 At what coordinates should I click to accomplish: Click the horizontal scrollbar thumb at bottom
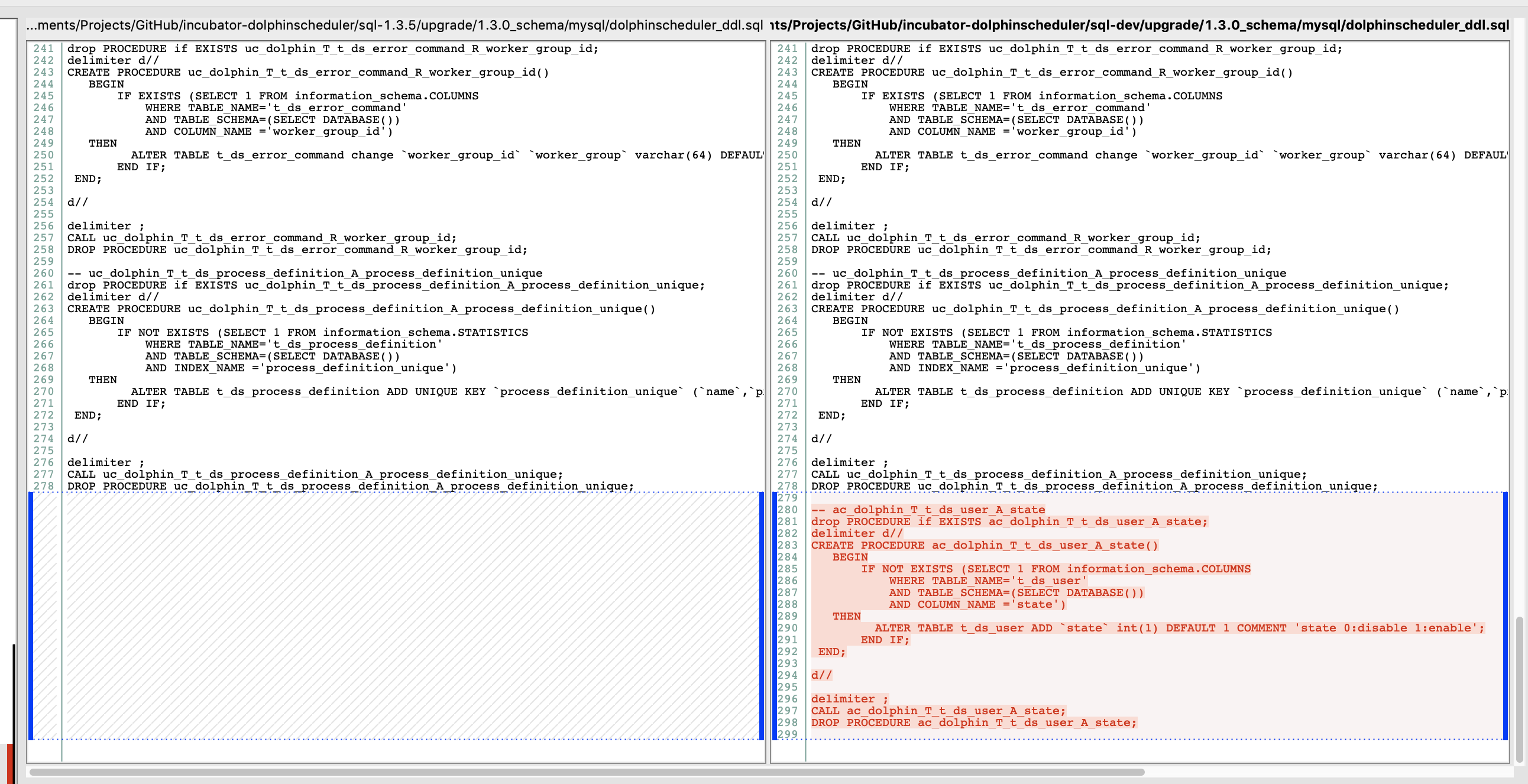(586, 772)
